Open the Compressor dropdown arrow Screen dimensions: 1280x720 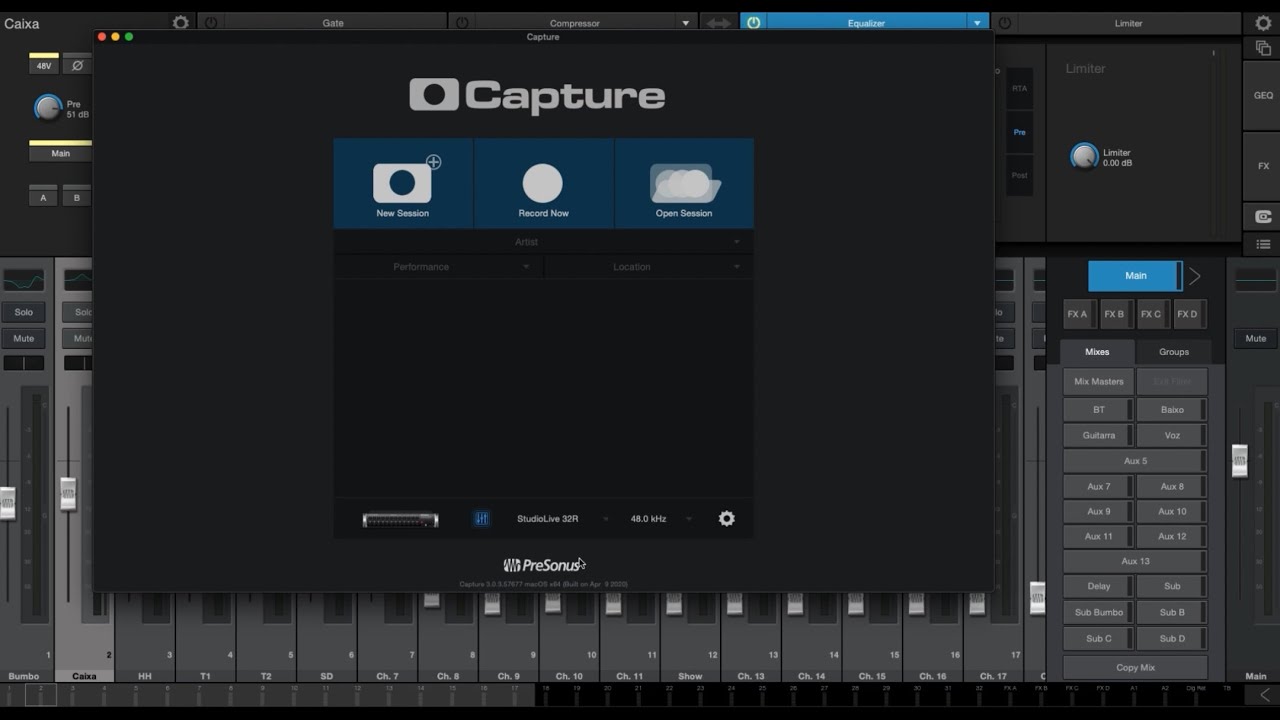(686, 23)
